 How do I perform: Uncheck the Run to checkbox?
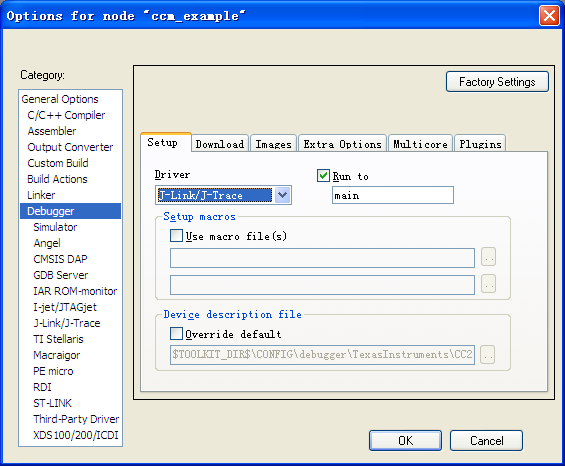coord(323,176)
